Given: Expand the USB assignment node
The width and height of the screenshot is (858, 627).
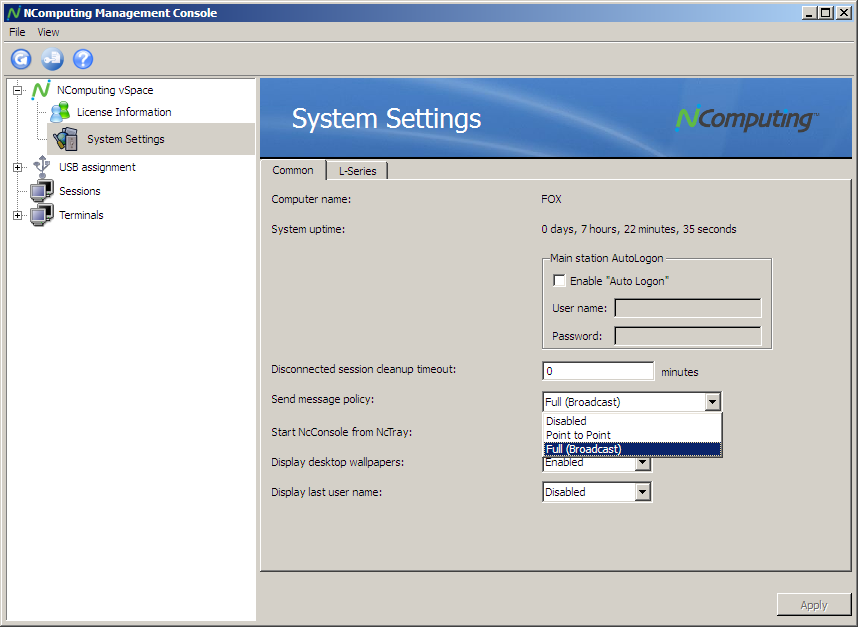Looking at the screenshot, I should tap(18, 167).
